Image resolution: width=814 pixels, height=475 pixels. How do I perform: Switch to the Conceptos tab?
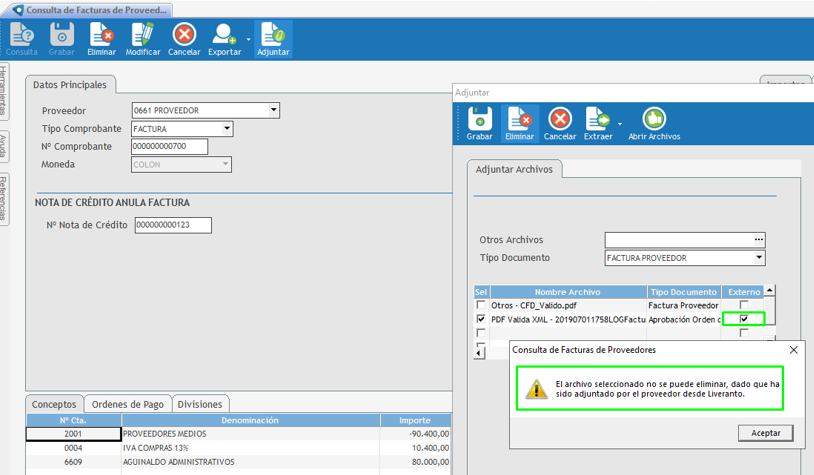point(54,404)
